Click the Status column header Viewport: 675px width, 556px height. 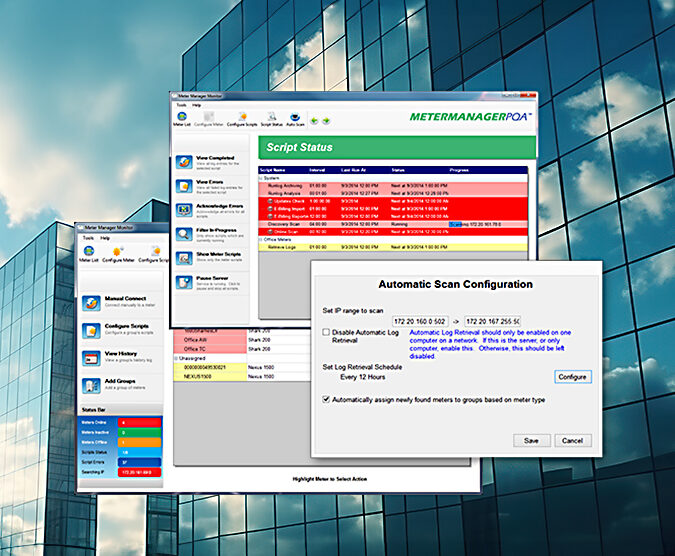[398, 170]
